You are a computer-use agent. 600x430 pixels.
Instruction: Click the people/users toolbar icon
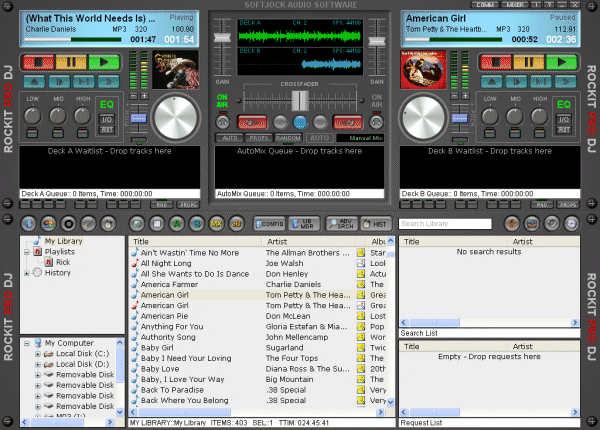(x=48, y=224)
